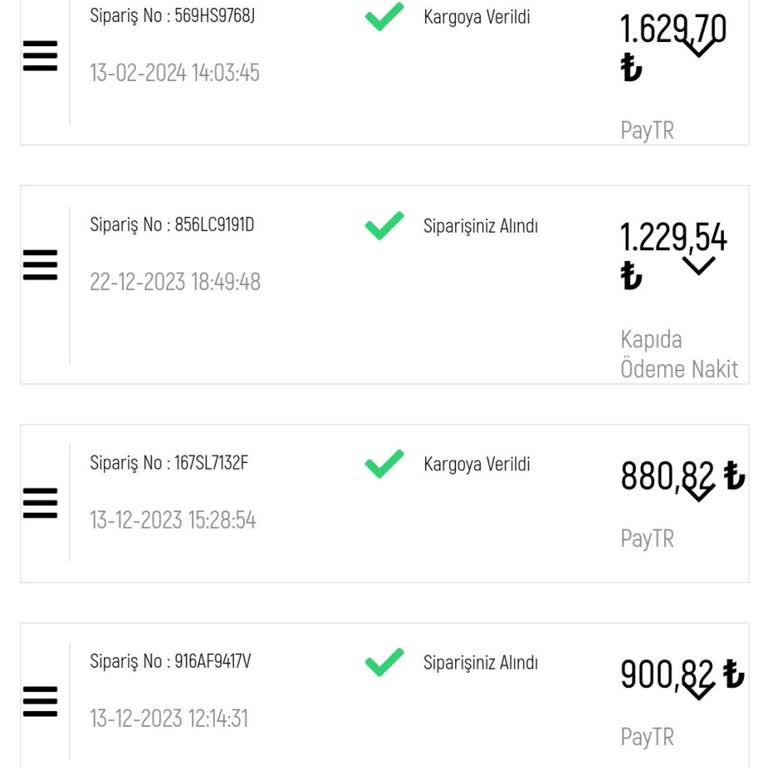Expand details of the 880,82 order
Screen dimensions: 768x768
point(698,491)
